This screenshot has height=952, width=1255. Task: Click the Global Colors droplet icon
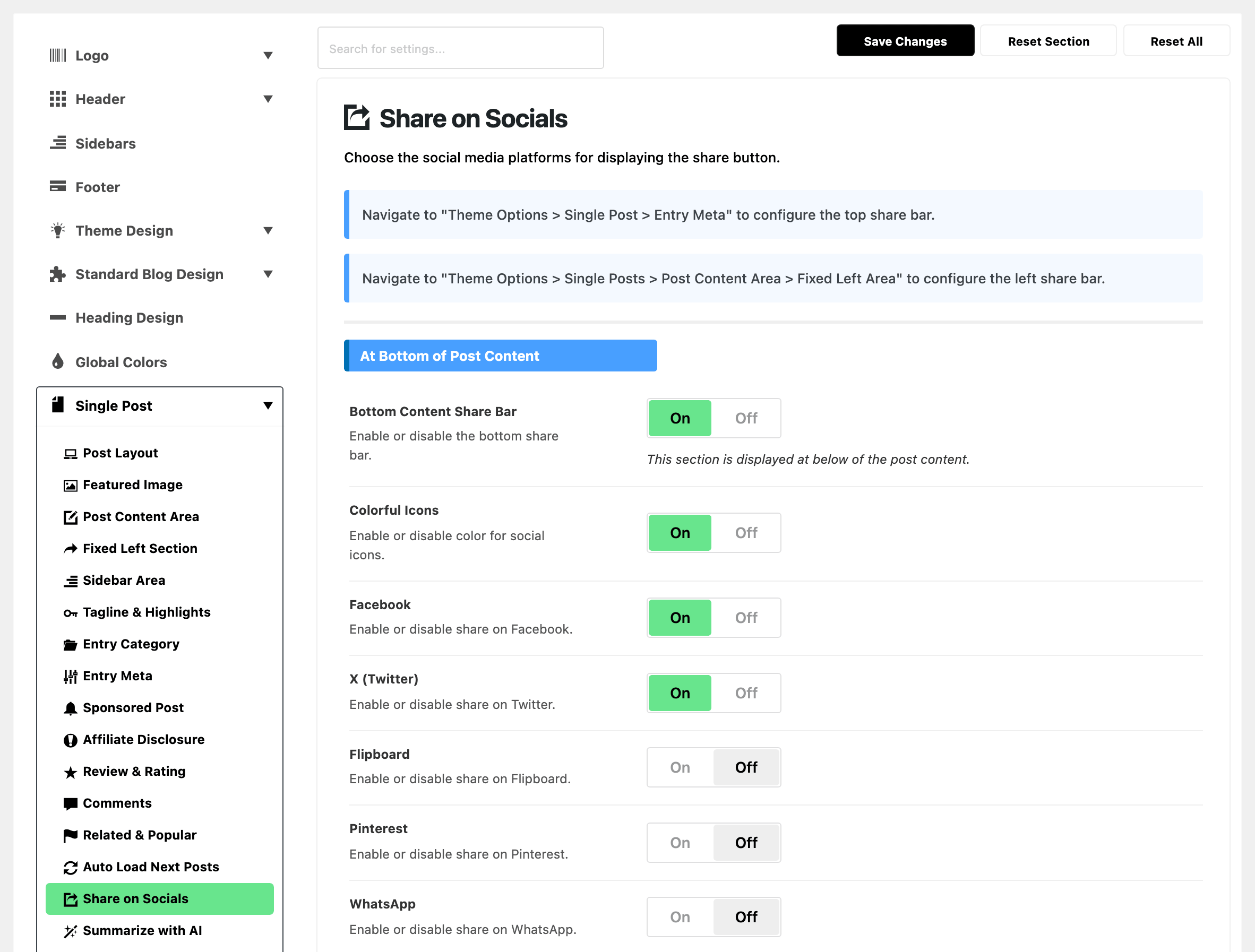point(58,362)
